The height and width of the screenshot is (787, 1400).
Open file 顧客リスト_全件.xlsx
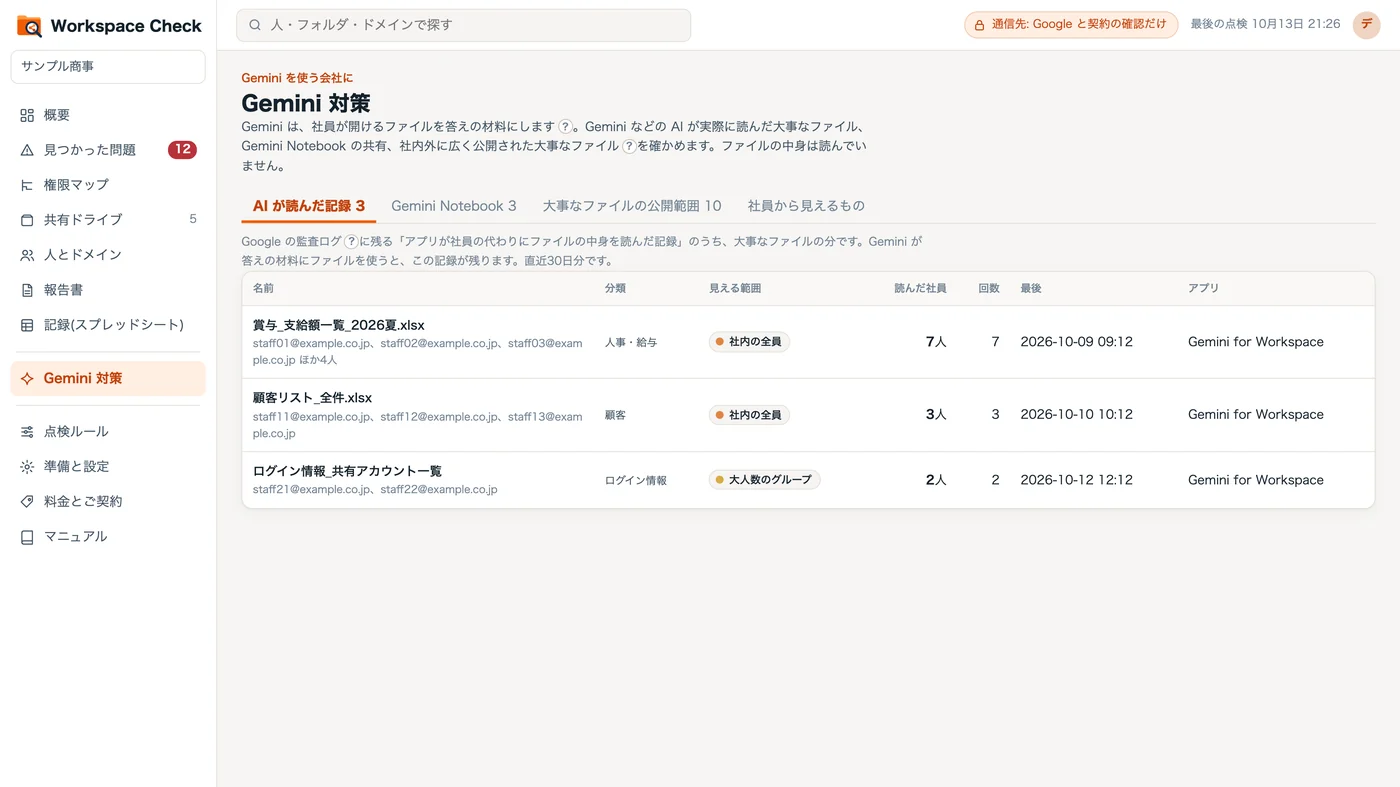coord(312,398)
